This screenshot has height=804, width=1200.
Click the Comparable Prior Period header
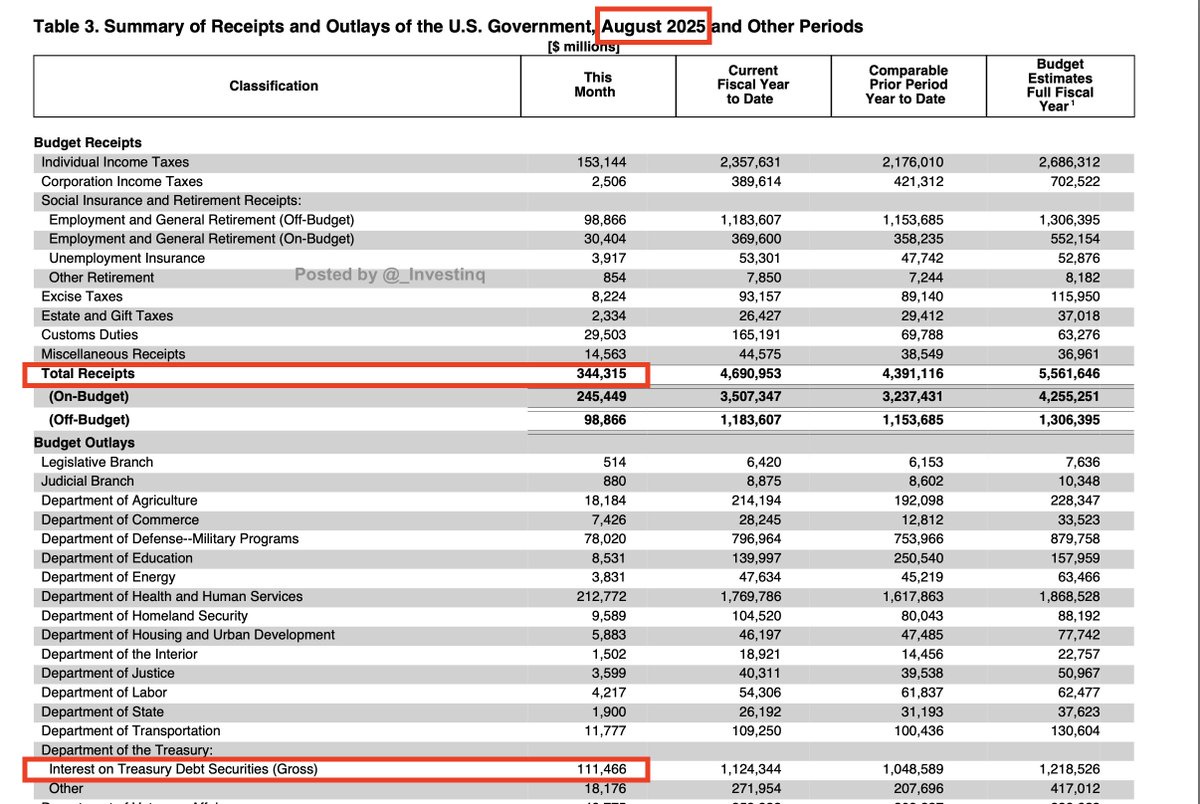point(907,85)
